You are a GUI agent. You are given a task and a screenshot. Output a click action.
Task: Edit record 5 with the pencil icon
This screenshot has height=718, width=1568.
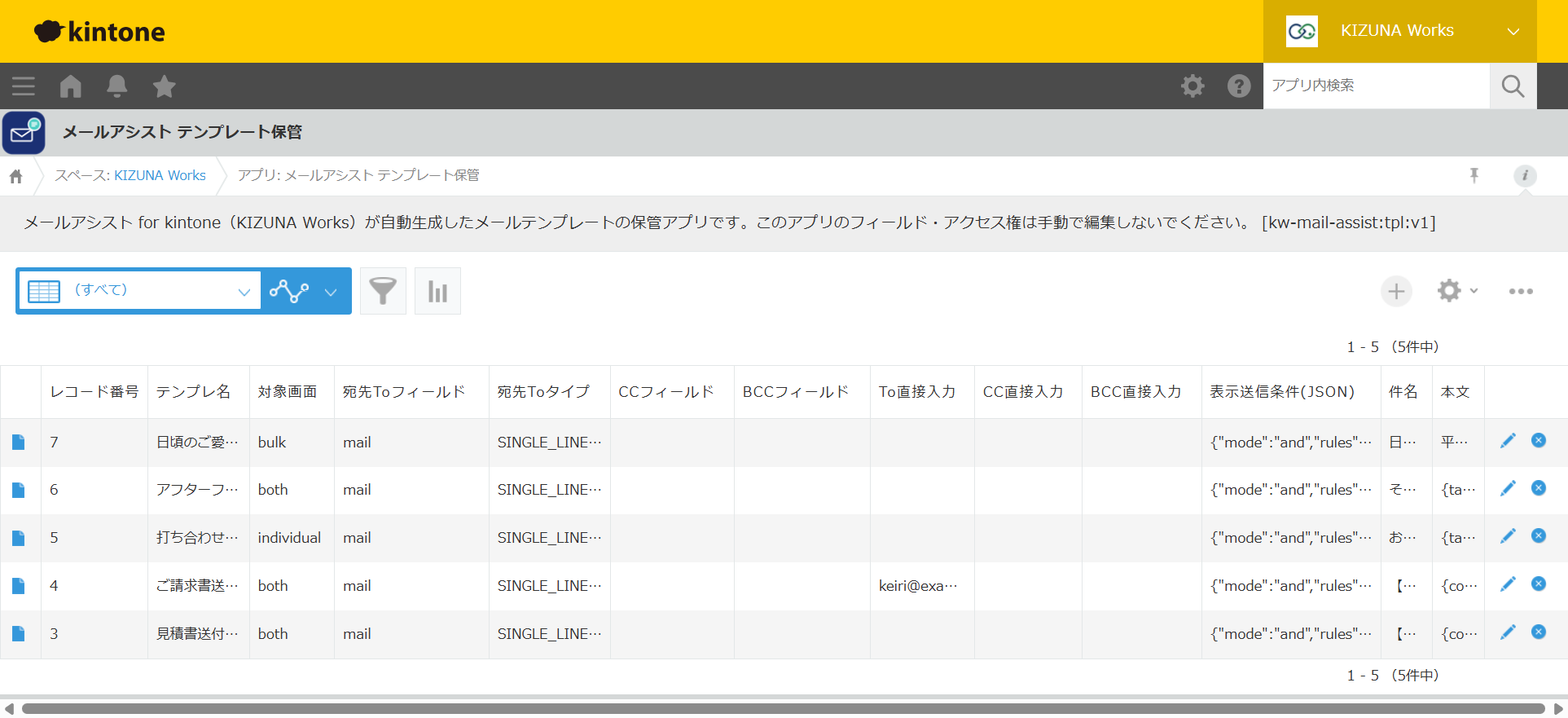(x=1508, y=536)
